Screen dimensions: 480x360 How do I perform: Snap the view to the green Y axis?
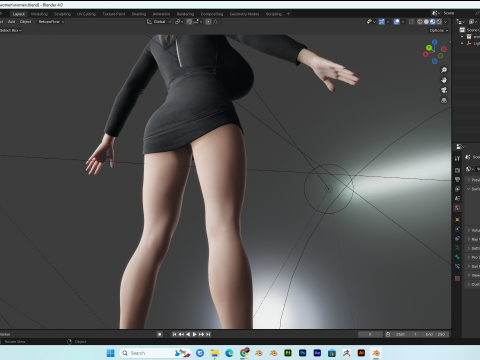pos(429,48)
